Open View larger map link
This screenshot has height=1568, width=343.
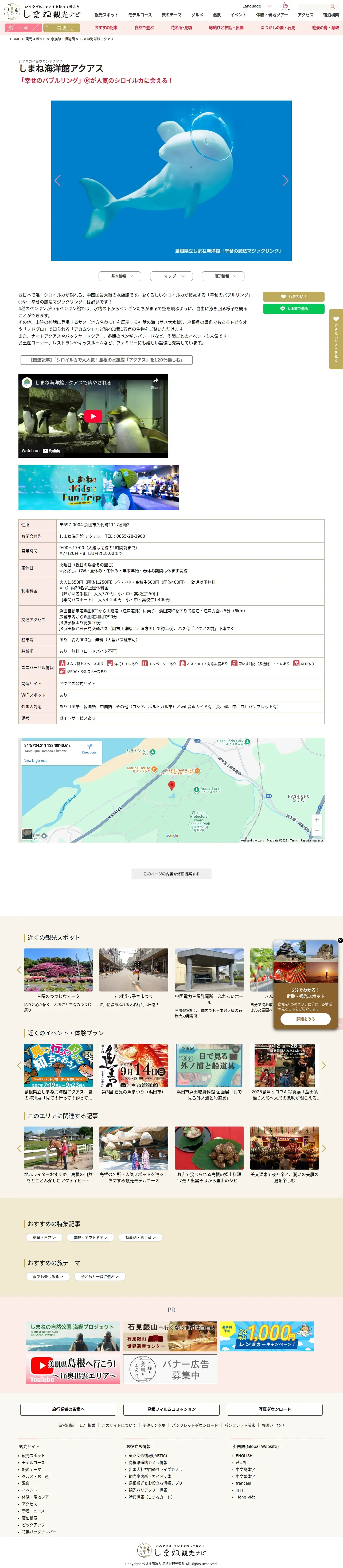(x=36, y=761)
